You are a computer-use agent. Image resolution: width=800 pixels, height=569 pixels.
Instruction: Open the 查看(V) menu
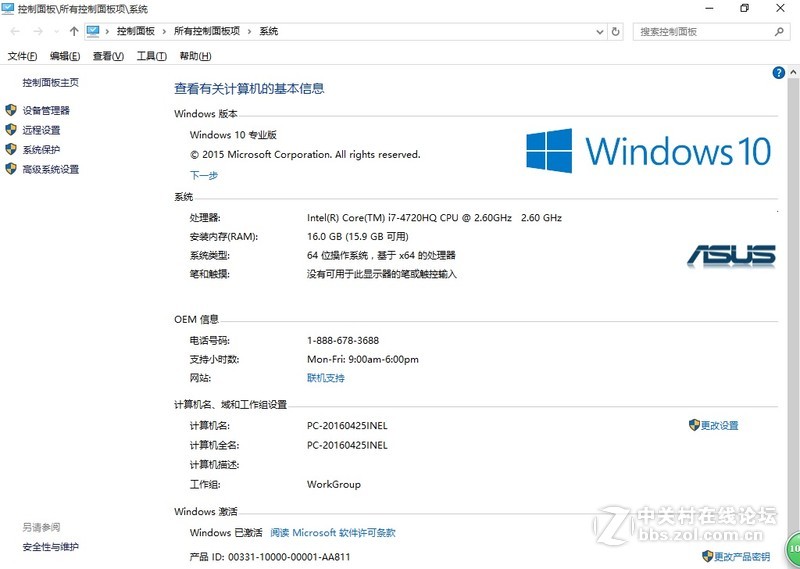point(108,56)
